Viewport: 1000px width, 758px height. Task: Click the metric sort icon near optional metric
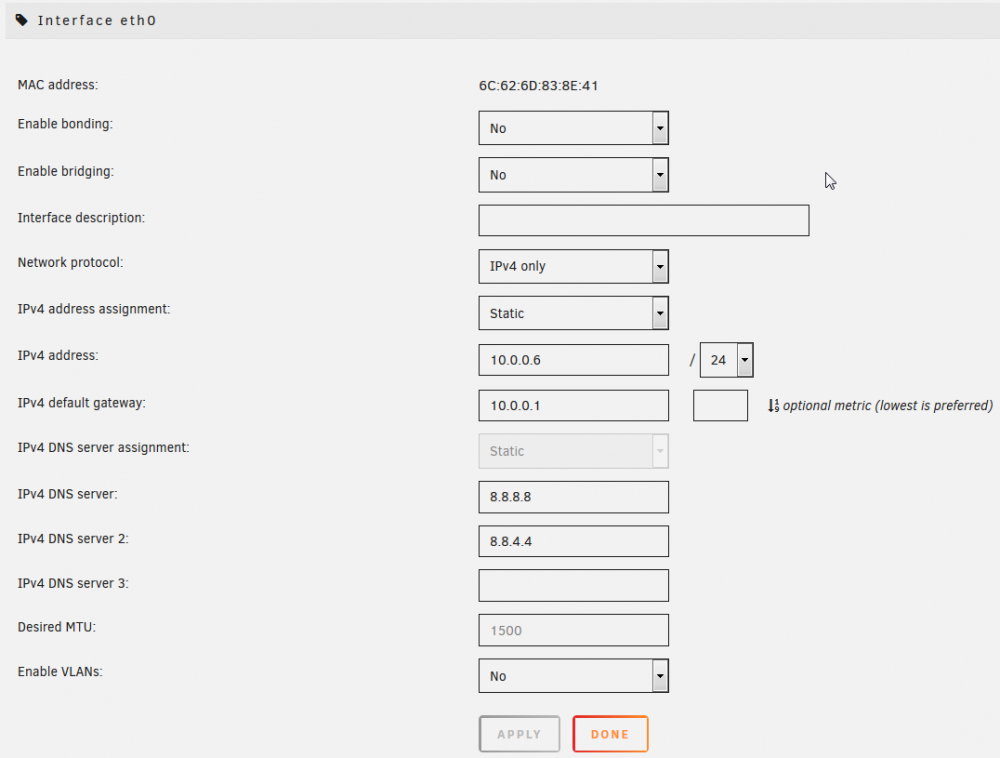point(773,405)
